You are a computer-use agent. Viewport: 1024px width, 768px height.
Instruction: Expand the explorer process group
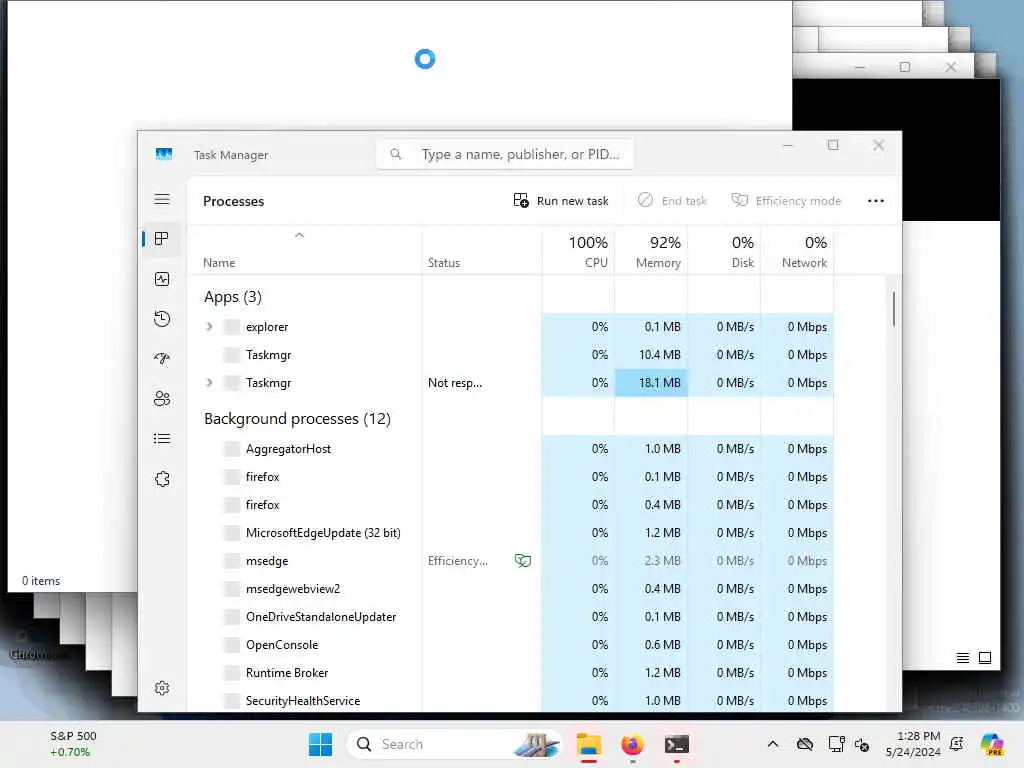pos(209,327)
